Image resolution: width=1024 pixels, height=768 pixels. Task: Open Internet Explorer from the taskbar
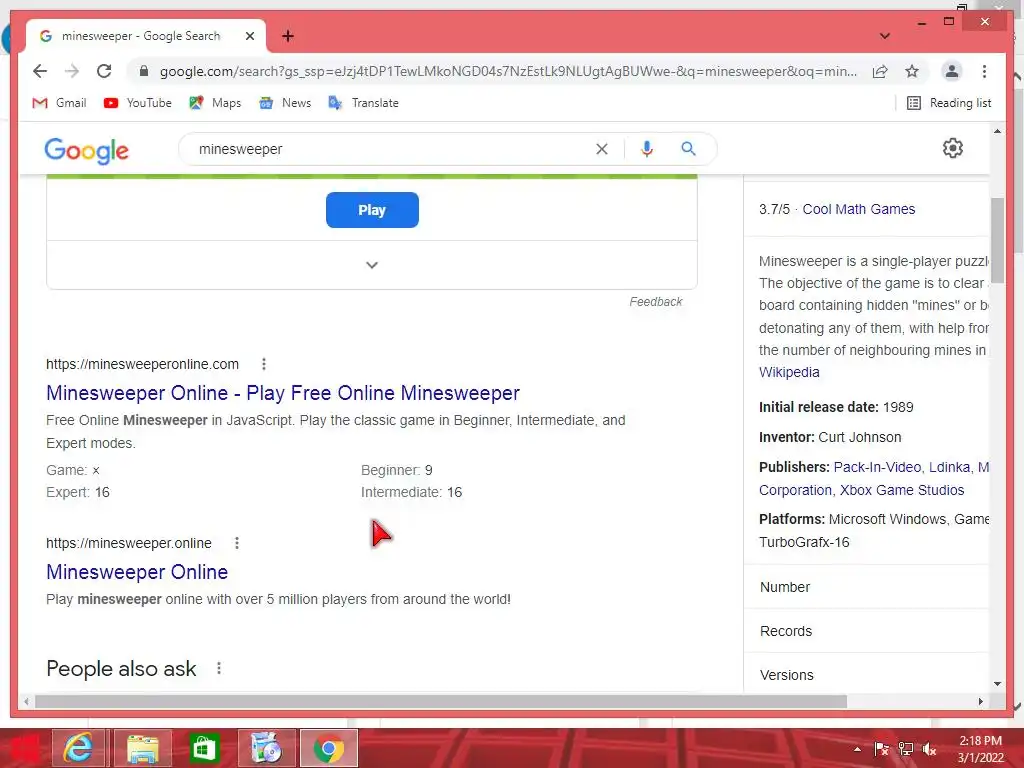(78, 748)
